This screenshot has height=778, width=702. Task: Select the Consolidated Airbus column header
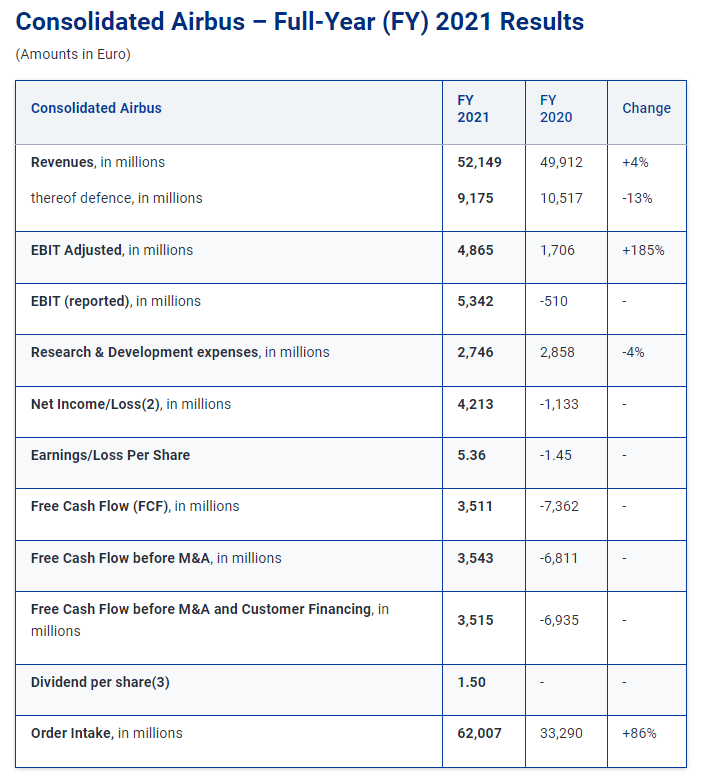click(96, 108)
